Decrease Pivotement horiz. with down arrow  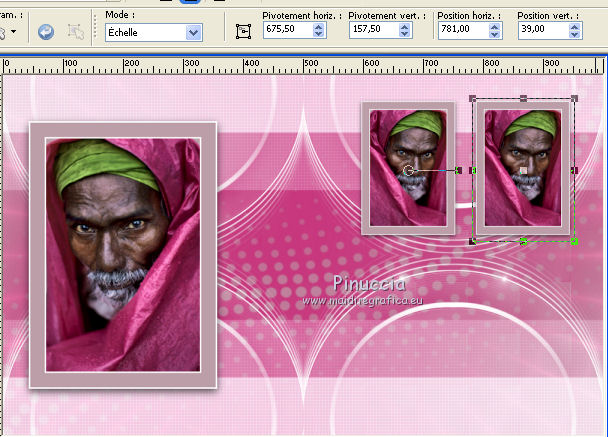[x=319, y=34]
